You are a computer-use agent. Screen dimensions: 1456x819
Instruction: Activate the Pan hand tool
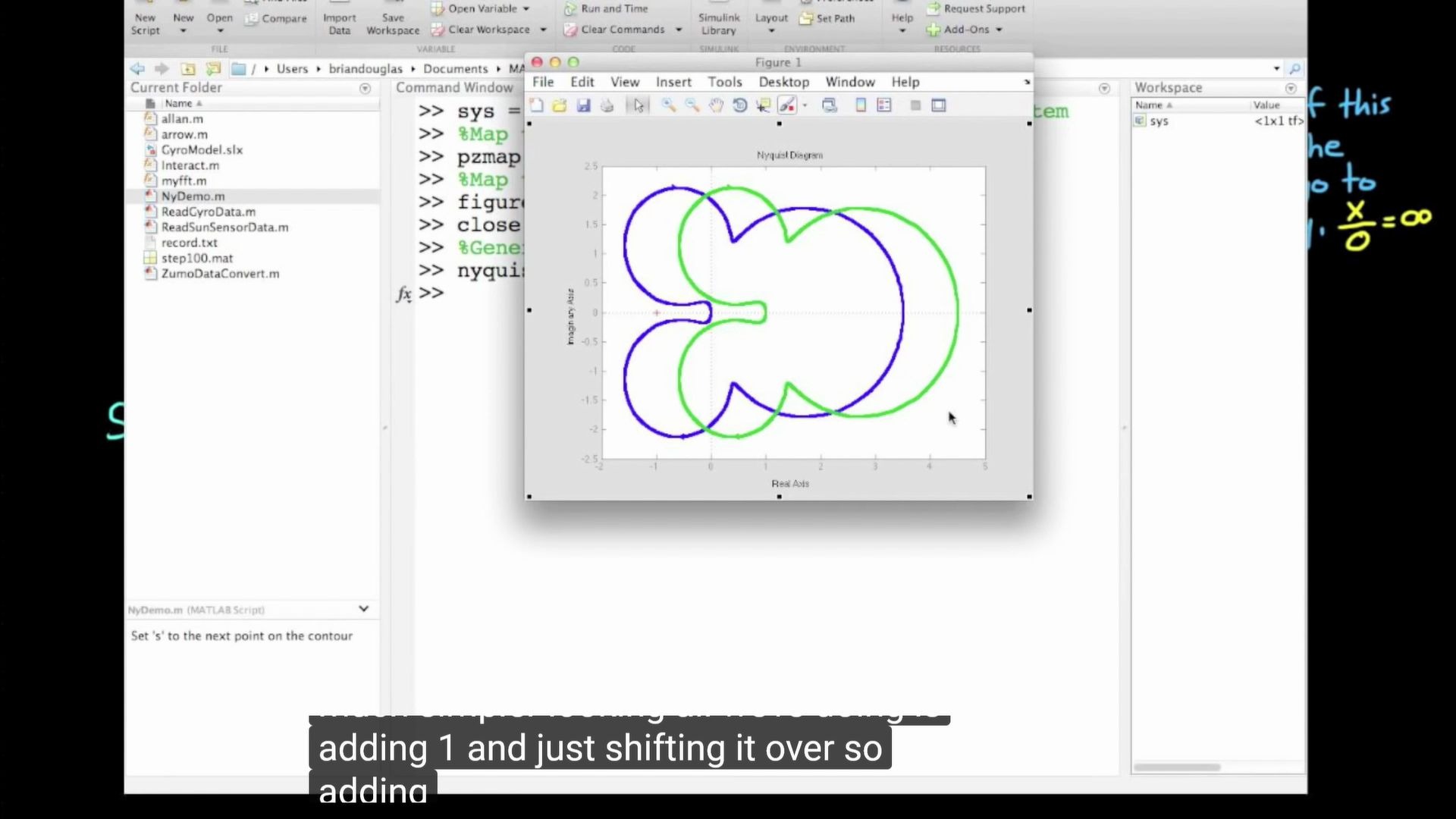(716, 106)
